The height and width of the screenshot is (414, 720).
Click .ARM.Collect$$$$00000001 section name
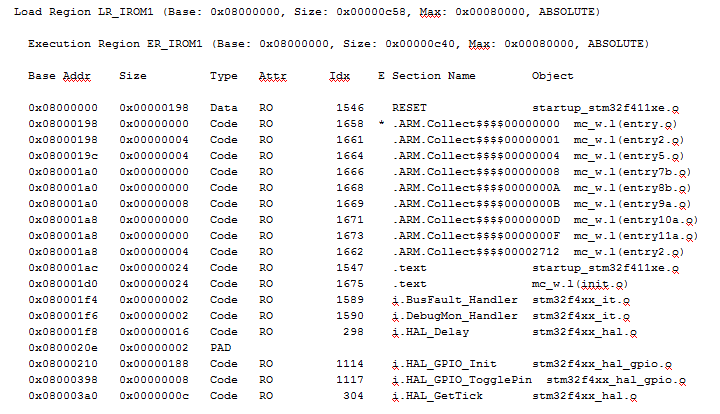click(x=476, y=140)
